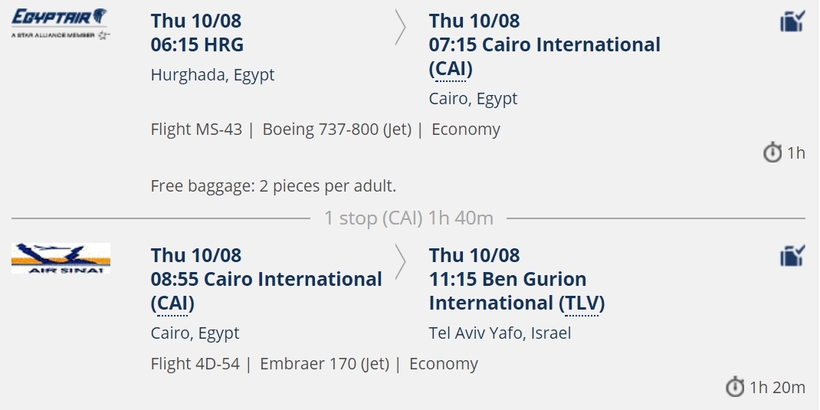This screenshot has height=410, width=820.
Task: Select the 06:15 HRG departure heading
Action: 197,45
